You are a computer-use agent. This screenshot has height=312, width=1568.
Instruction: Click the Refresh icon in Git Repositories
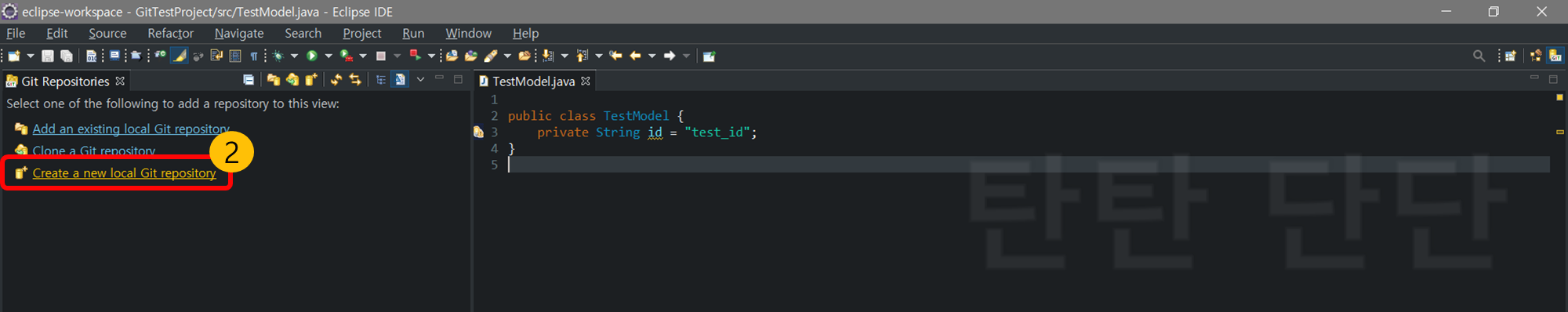pos(336,80)
